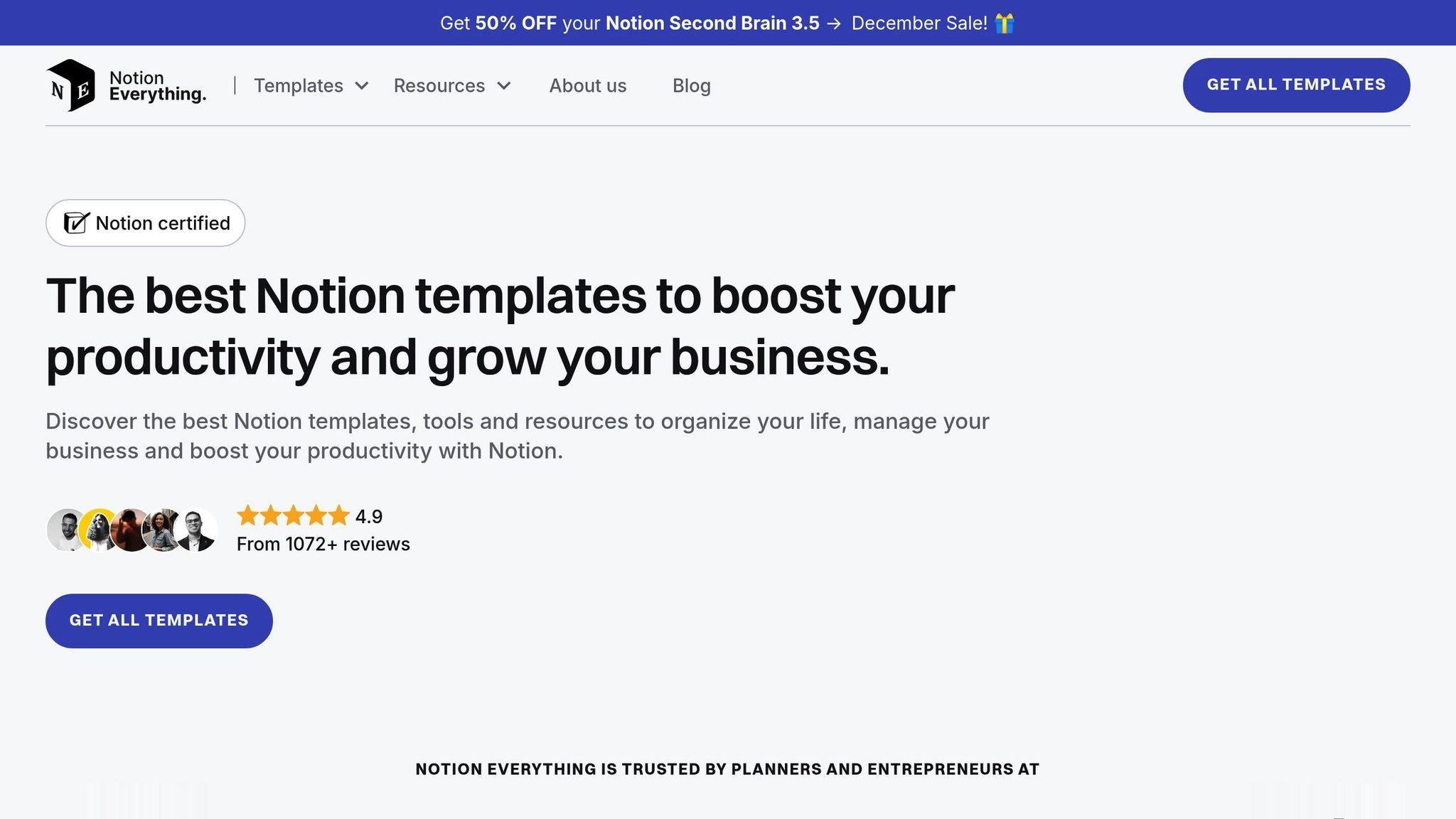Open the Templates navigation menu
The width and height of the screenshot is (1456, 819).
tap(299, 86)
